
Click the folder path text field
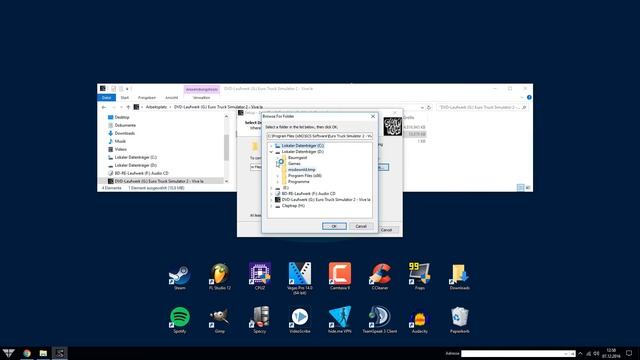tap(320, 136)
